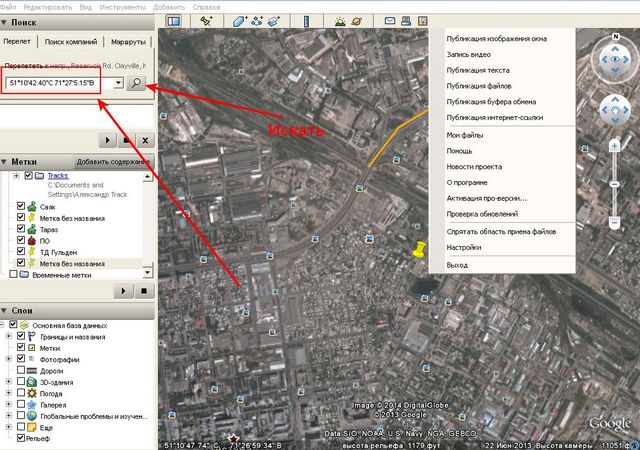Click the move hand joystick control
This screenshot has width=640, height=450.
pos(615,110)
